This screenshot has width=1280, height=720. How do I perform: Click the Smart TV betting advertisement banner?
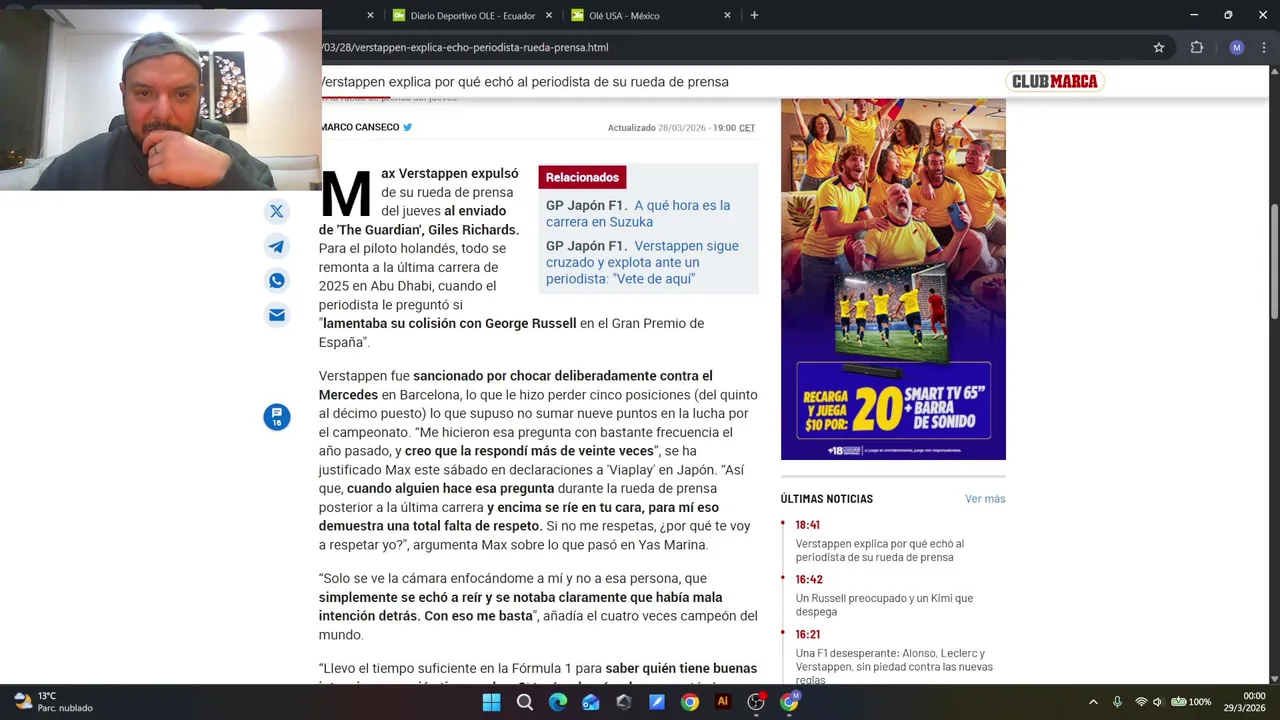893,279
